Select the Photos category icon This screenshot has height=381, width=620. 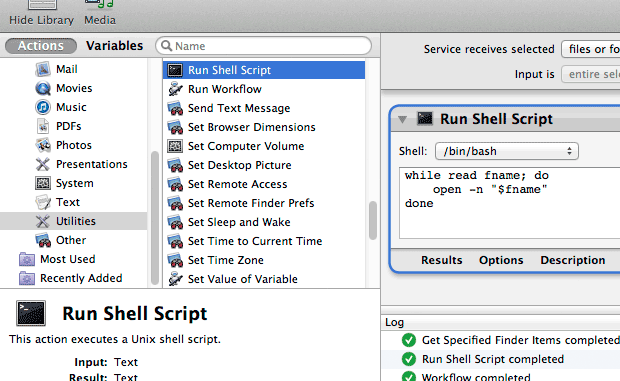(43, 145)
